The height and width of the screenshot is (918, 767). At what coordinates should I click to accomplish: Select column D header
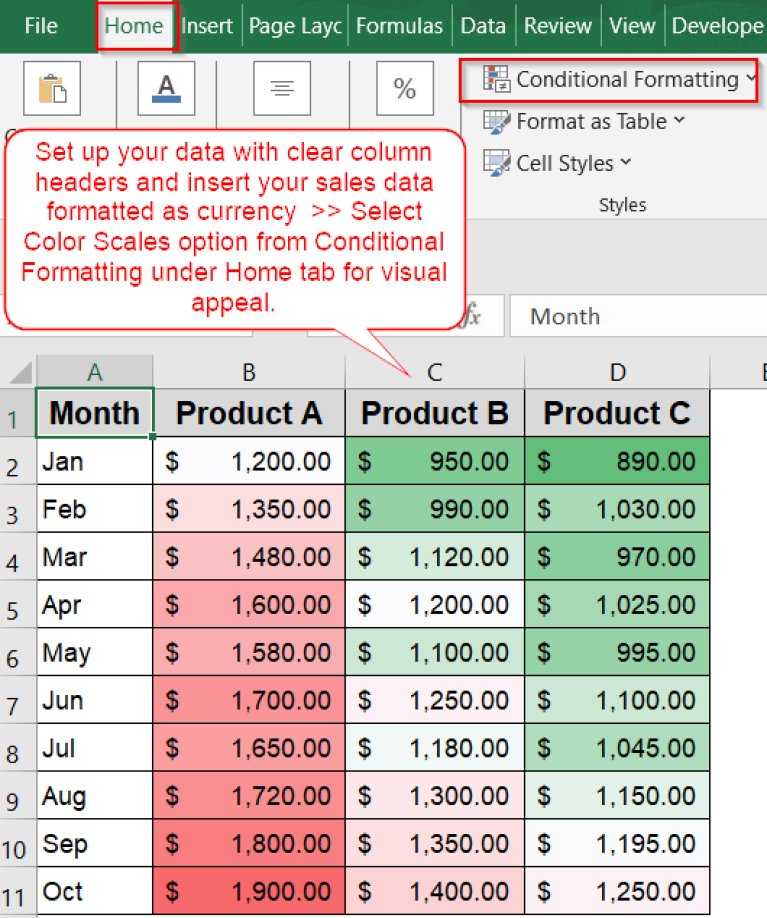[x=617, y=370]
